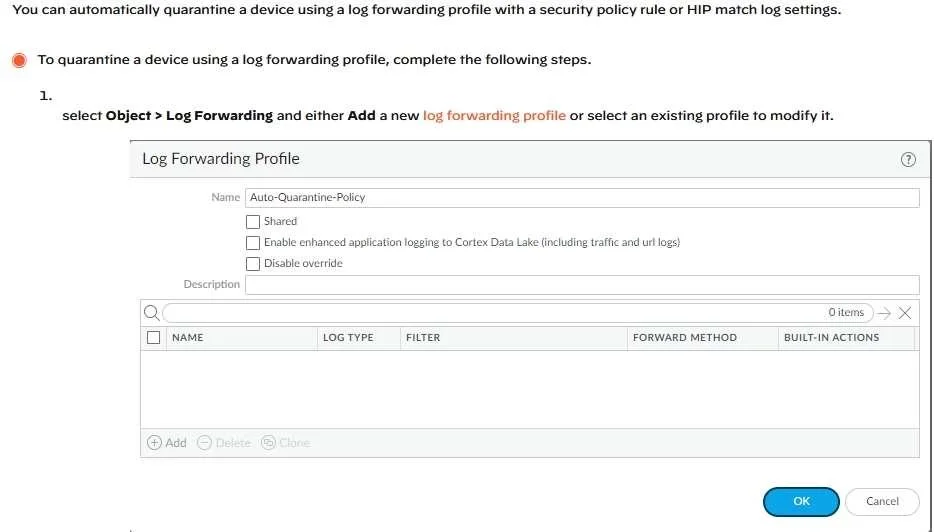Screen dimensions: 934x532
Task: Click the Add plus icon below the table
Action: pyautogui.click(x=154, y=443)
